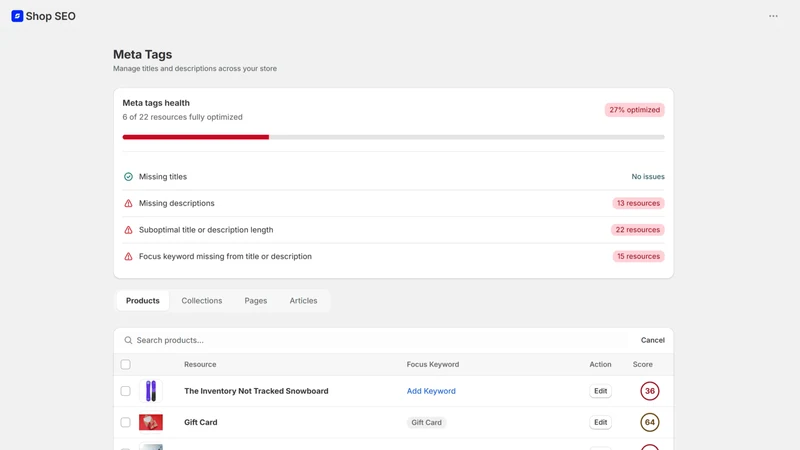Open the Articles tab
800x450 pixels.
coord(303,301)
